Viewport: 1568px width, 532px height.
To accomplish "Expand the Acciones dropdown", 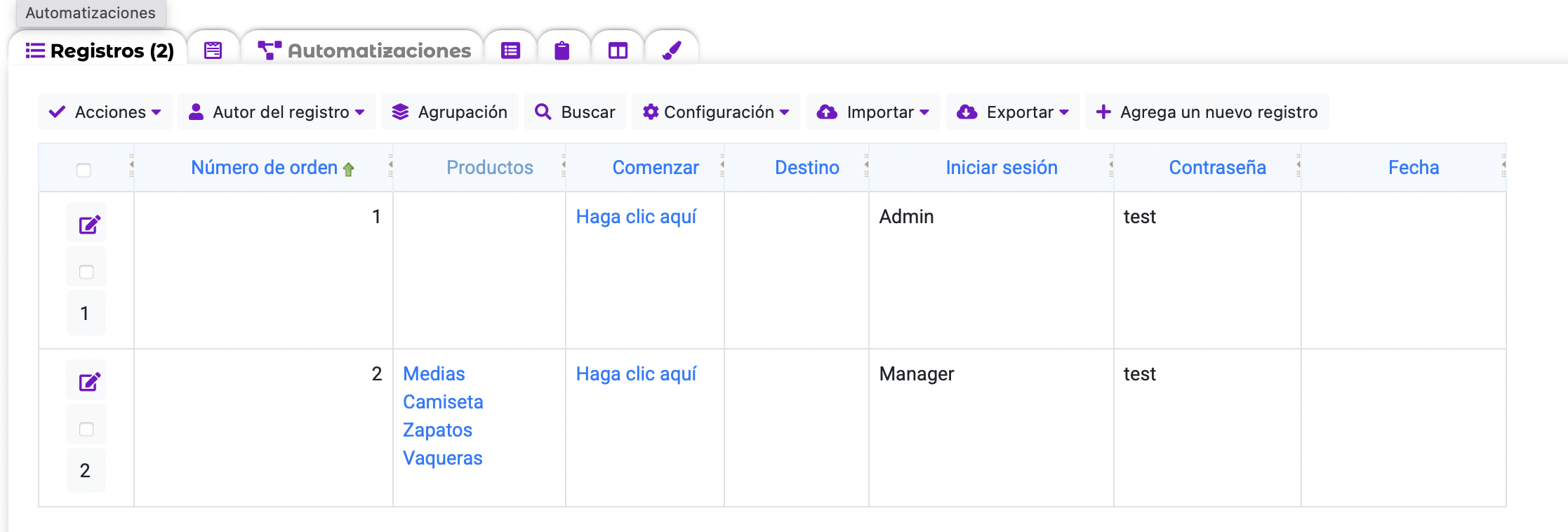I will click(105, 112).
